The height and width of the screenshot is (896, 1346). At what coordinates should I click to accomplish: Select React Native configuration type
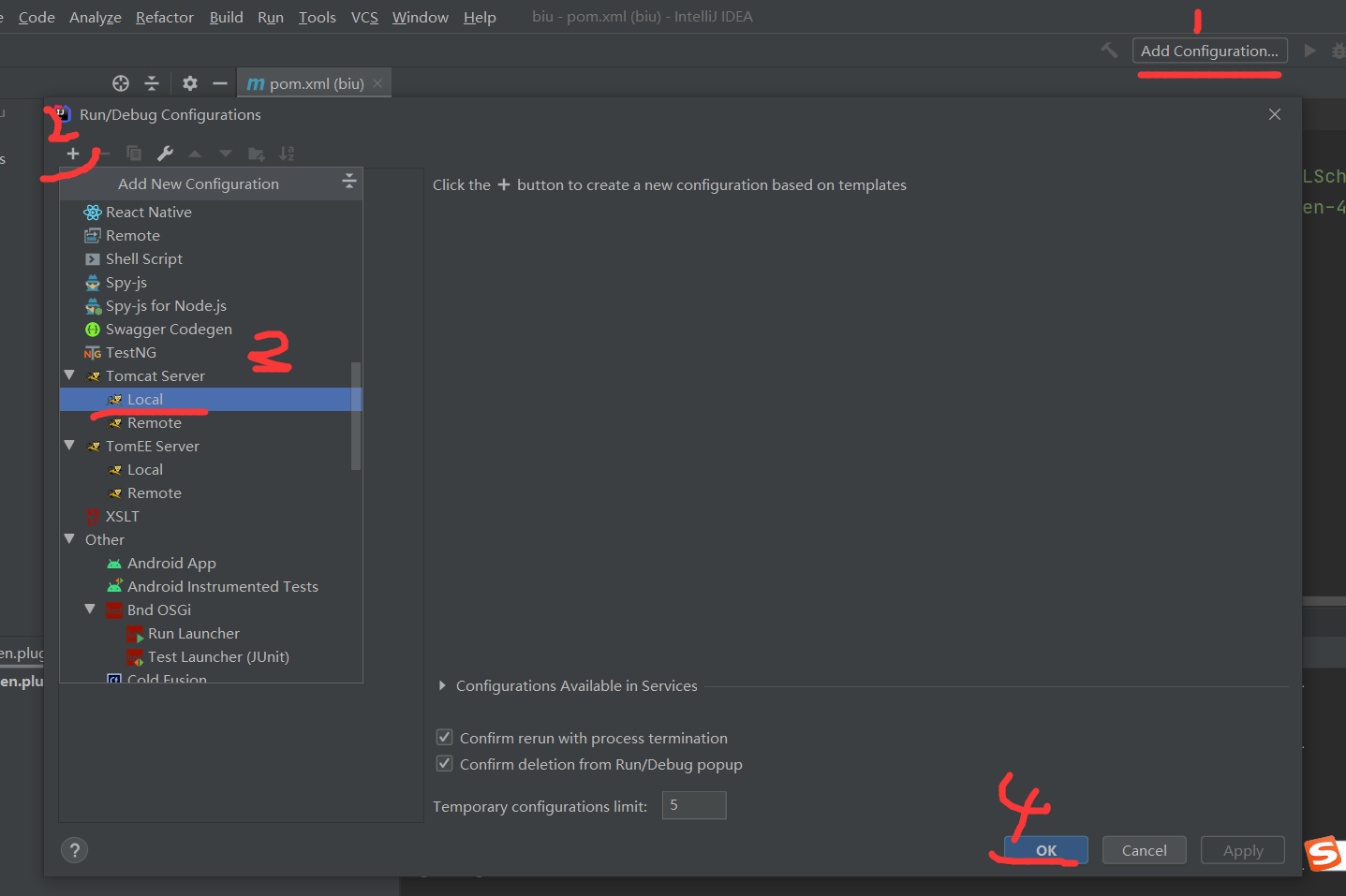point(149,212)
